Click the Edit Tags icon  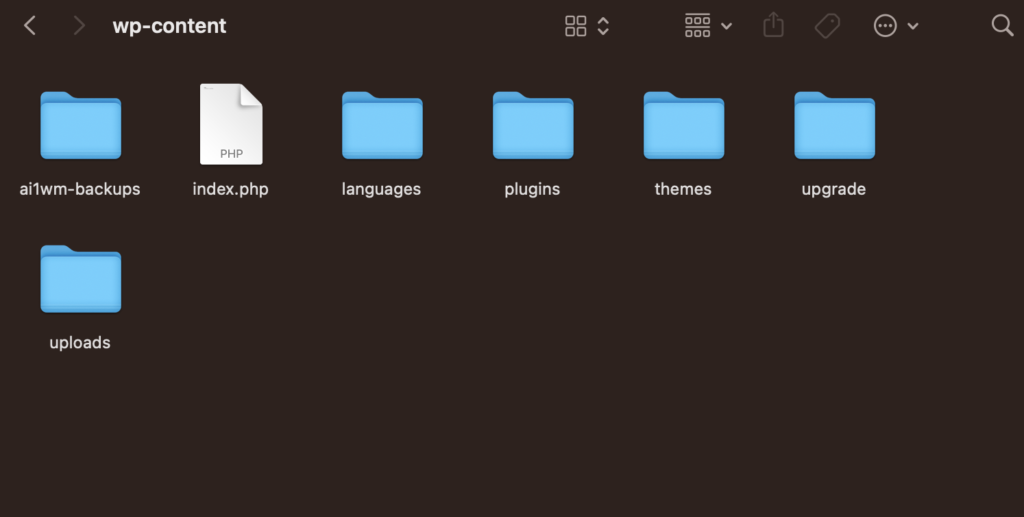pos(827,26)
